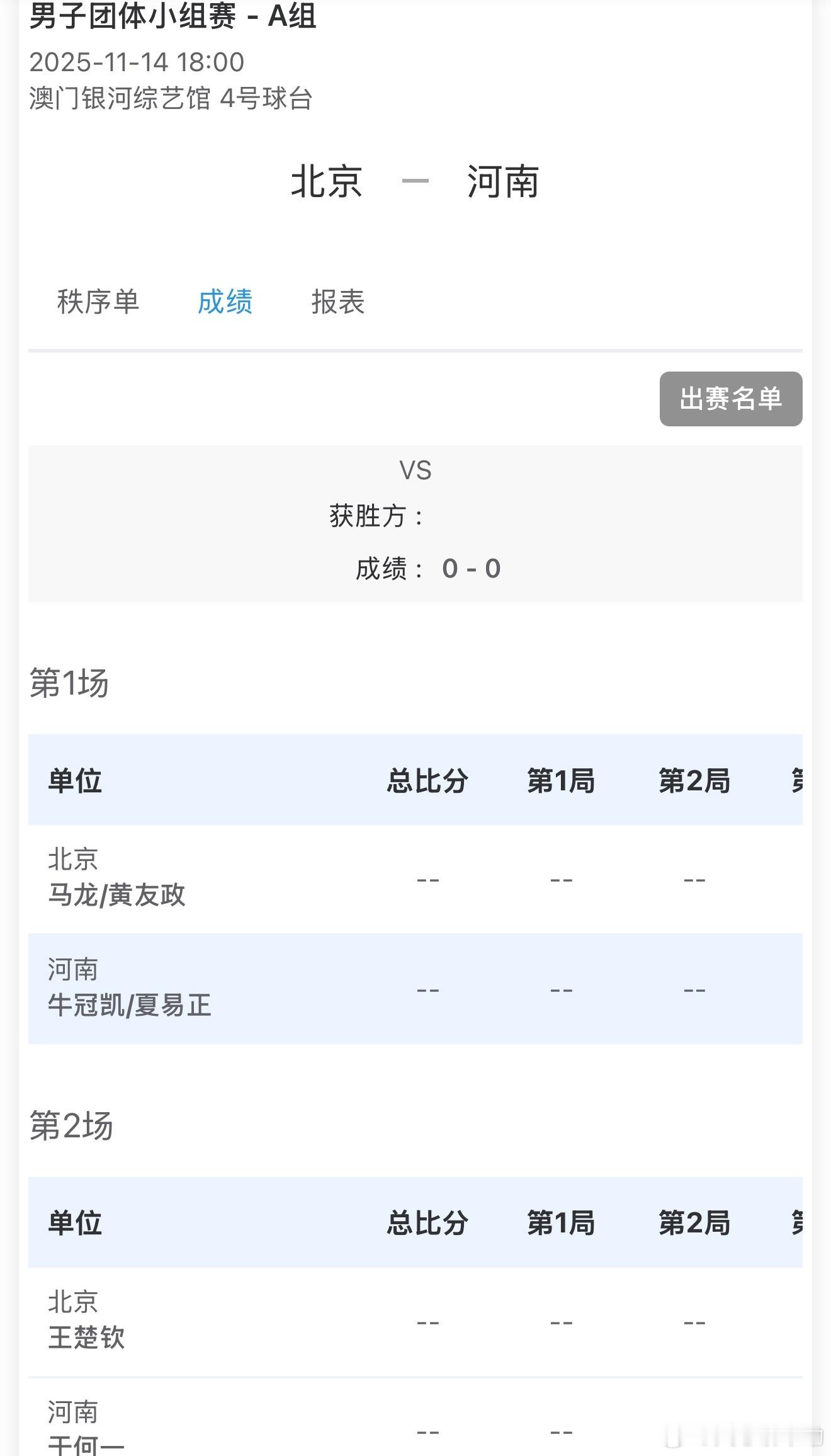
Task: Click the 男子团体小组赛 - A组 title
Action: (x=172, y=16)
